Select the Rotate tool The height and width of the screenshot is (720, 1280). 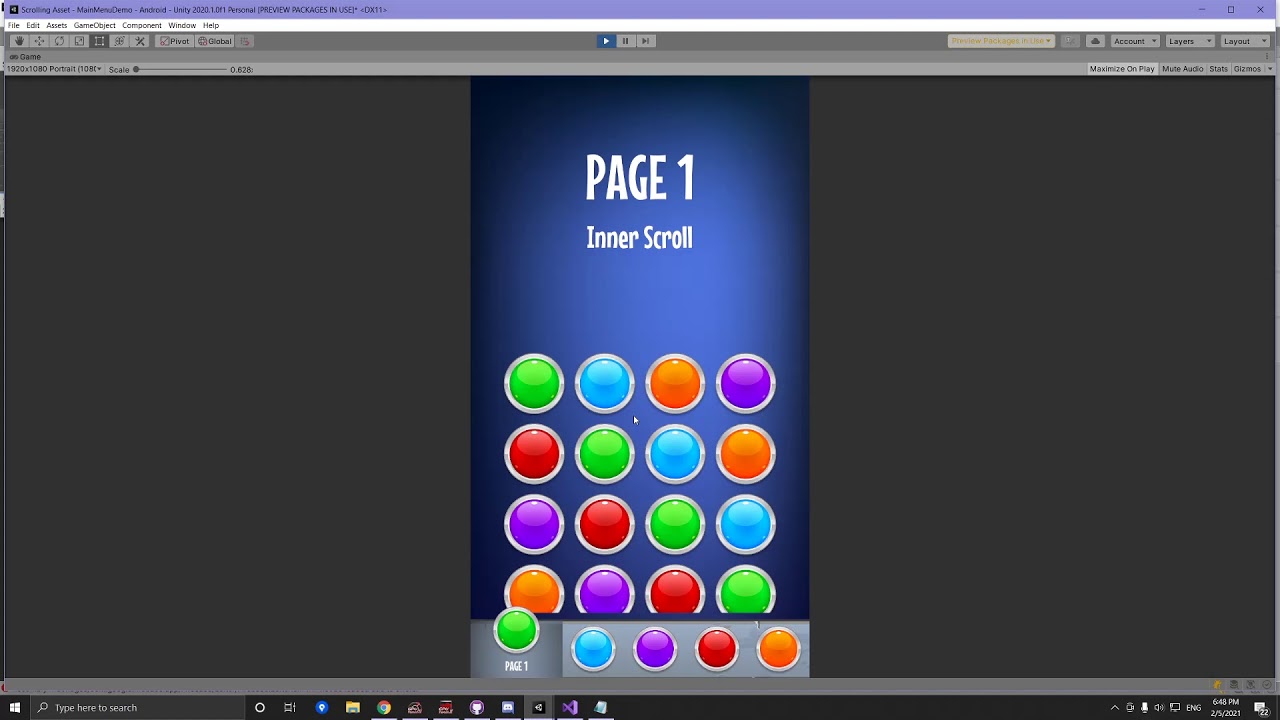click(x=59, y=41)
